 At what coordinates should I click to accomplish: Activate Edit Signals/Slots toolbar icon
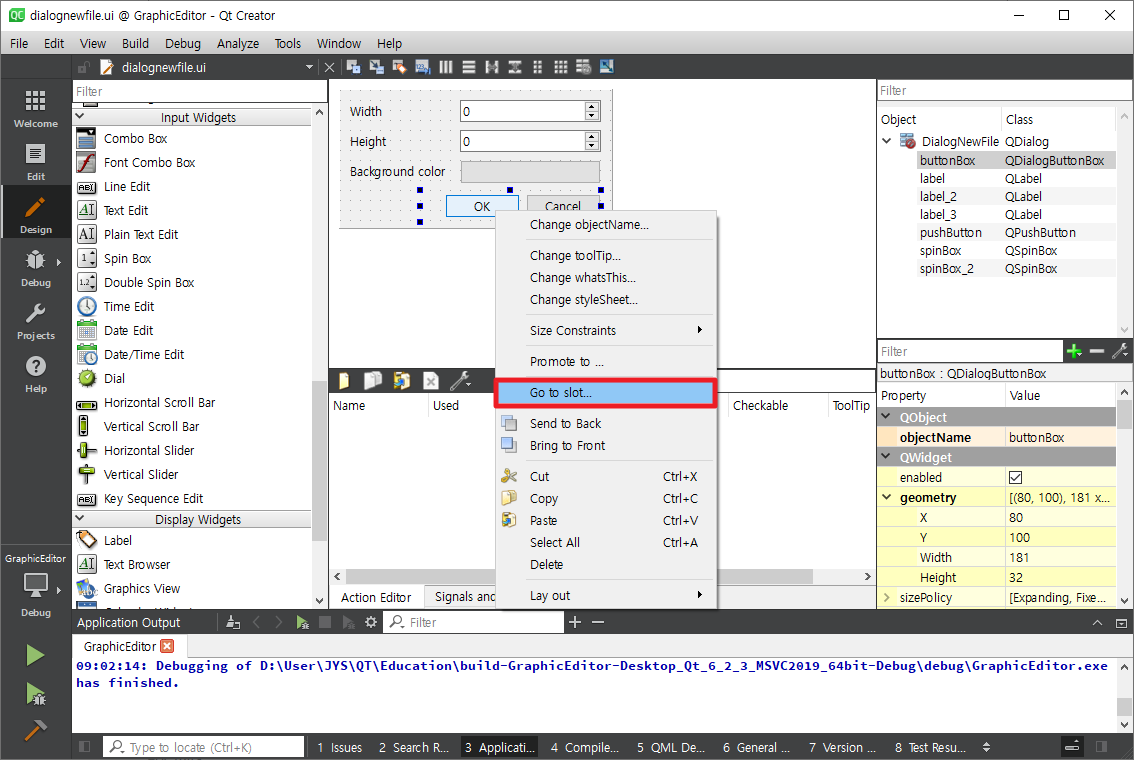pyautogui.click(x=376, y=67)
